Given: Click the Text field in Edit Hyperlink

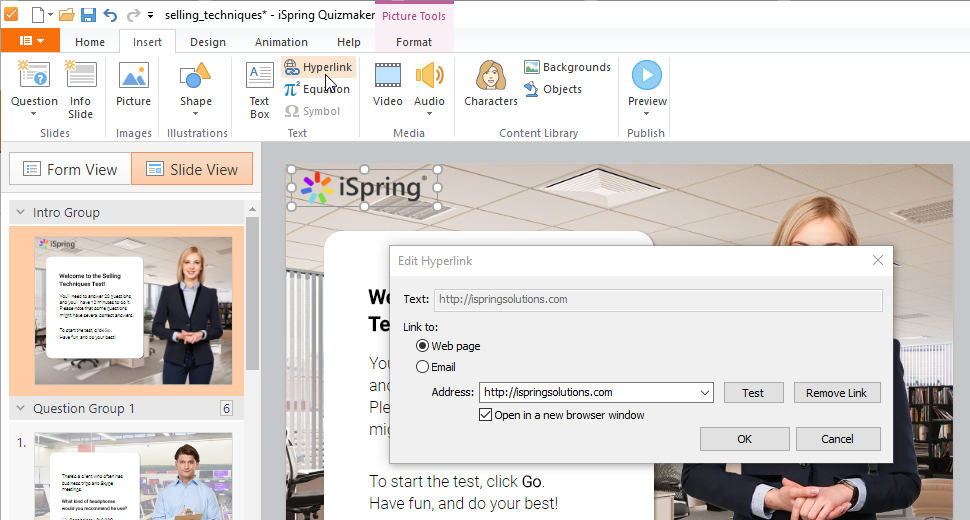Looking at the screenshot, I should click(658, 300).
